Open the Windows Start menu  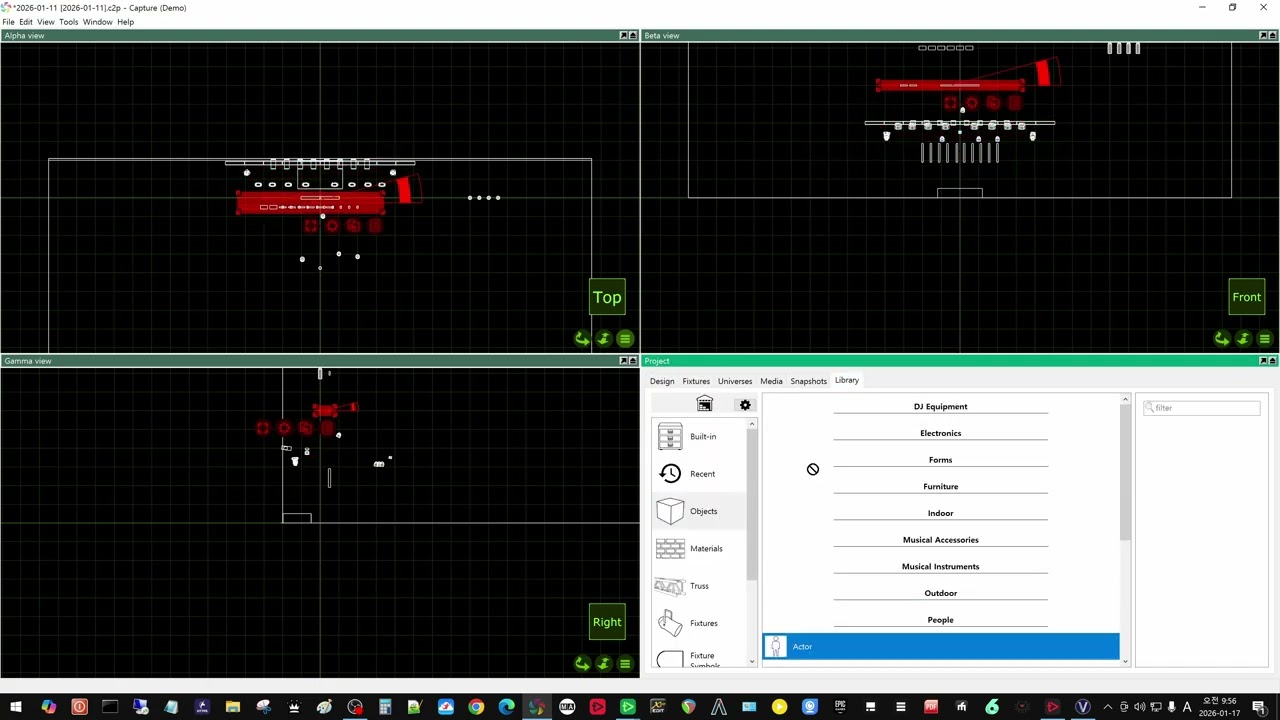pyautogui.click(x=16, y=707)
